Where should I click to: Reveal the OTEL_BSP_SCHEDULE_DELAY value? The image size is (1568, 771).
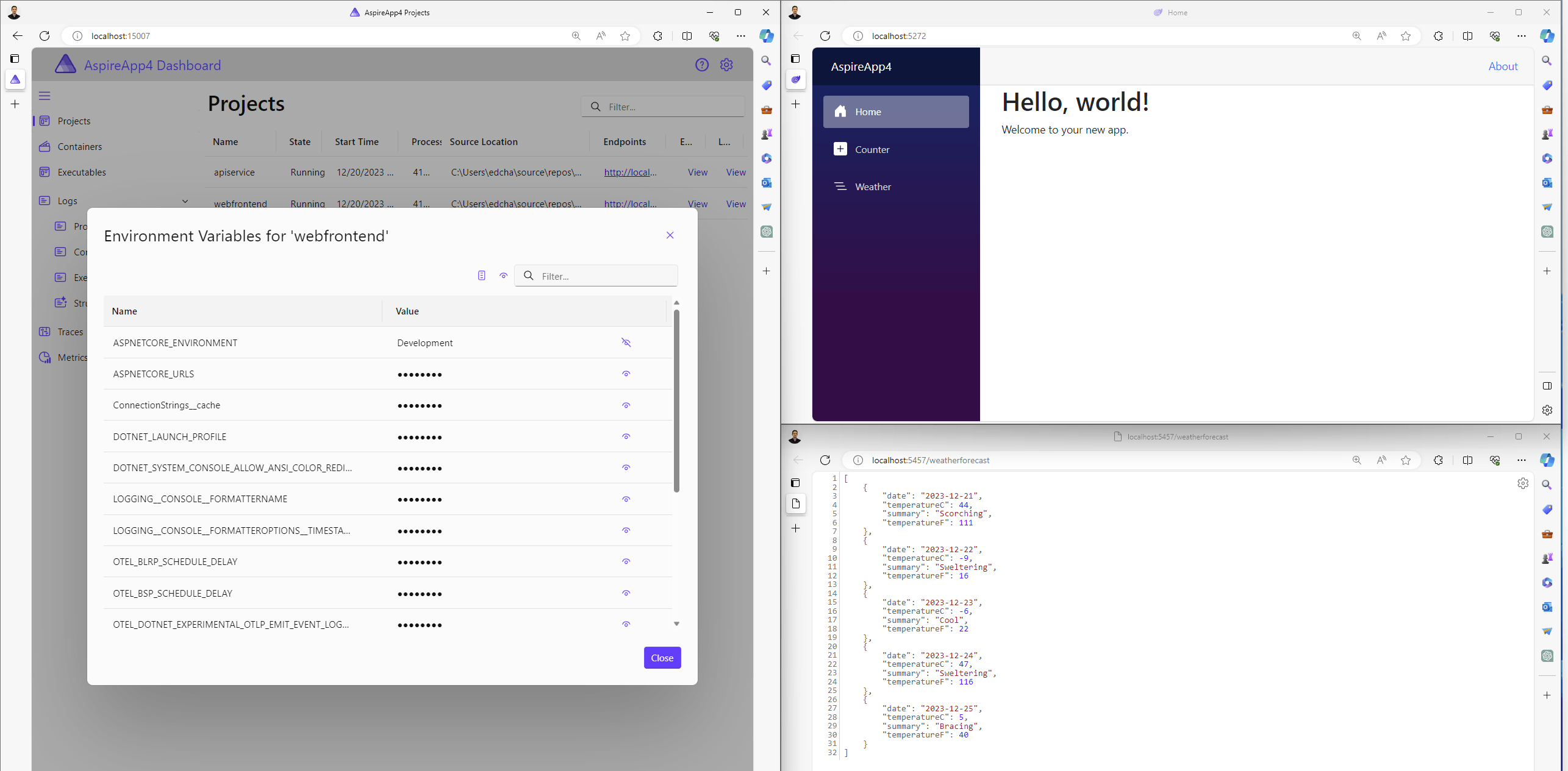click(x=626, y=593)
